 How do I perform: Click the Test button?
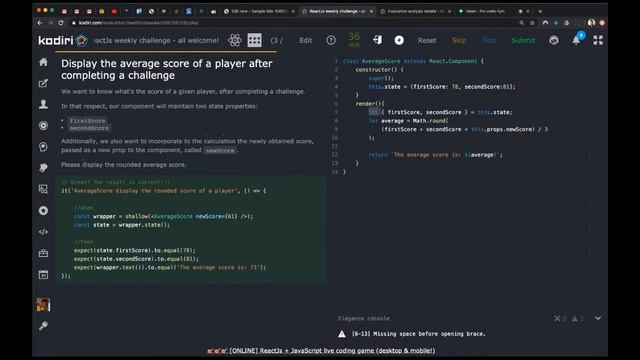click(x=489, y=40)
